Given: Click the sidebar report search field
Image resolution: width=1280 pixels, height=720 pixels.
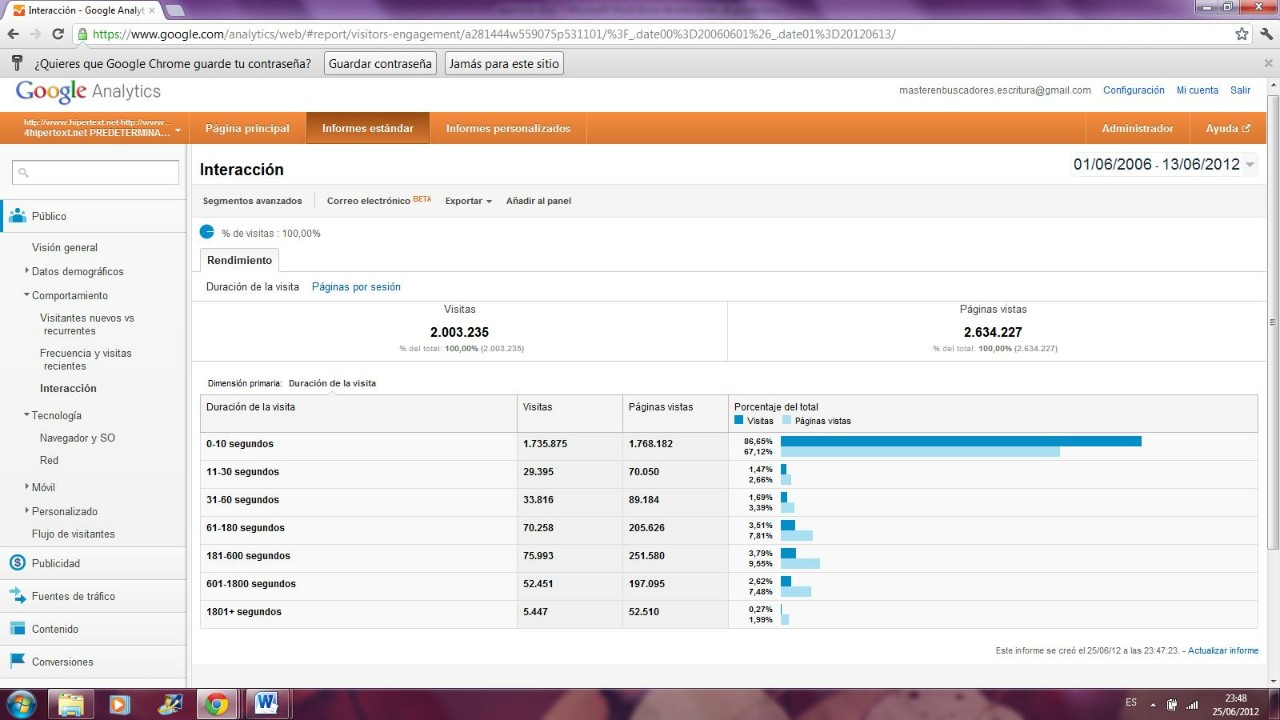Looking at the screenshot, I should pos(95,173).
